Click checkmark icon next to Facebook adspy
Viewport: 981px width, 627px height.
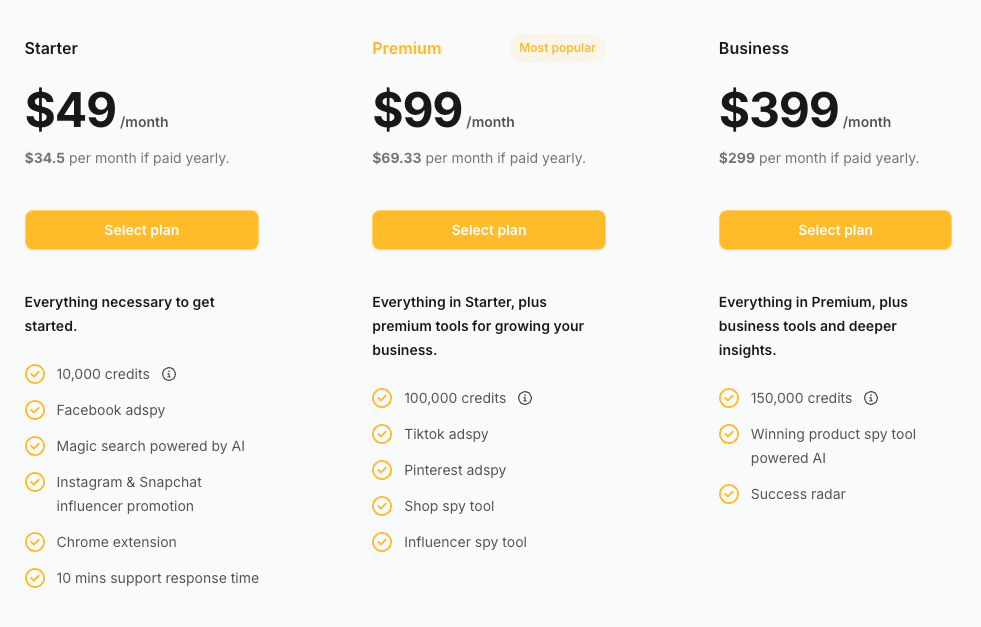(35, 410)
